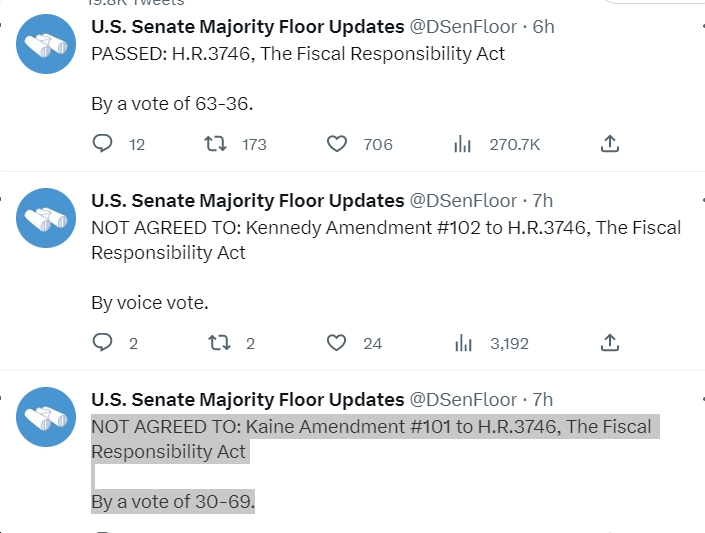Open timestamp 7h on Kaine Amendment tweet
705x533 pixels.
click(543, 400)
